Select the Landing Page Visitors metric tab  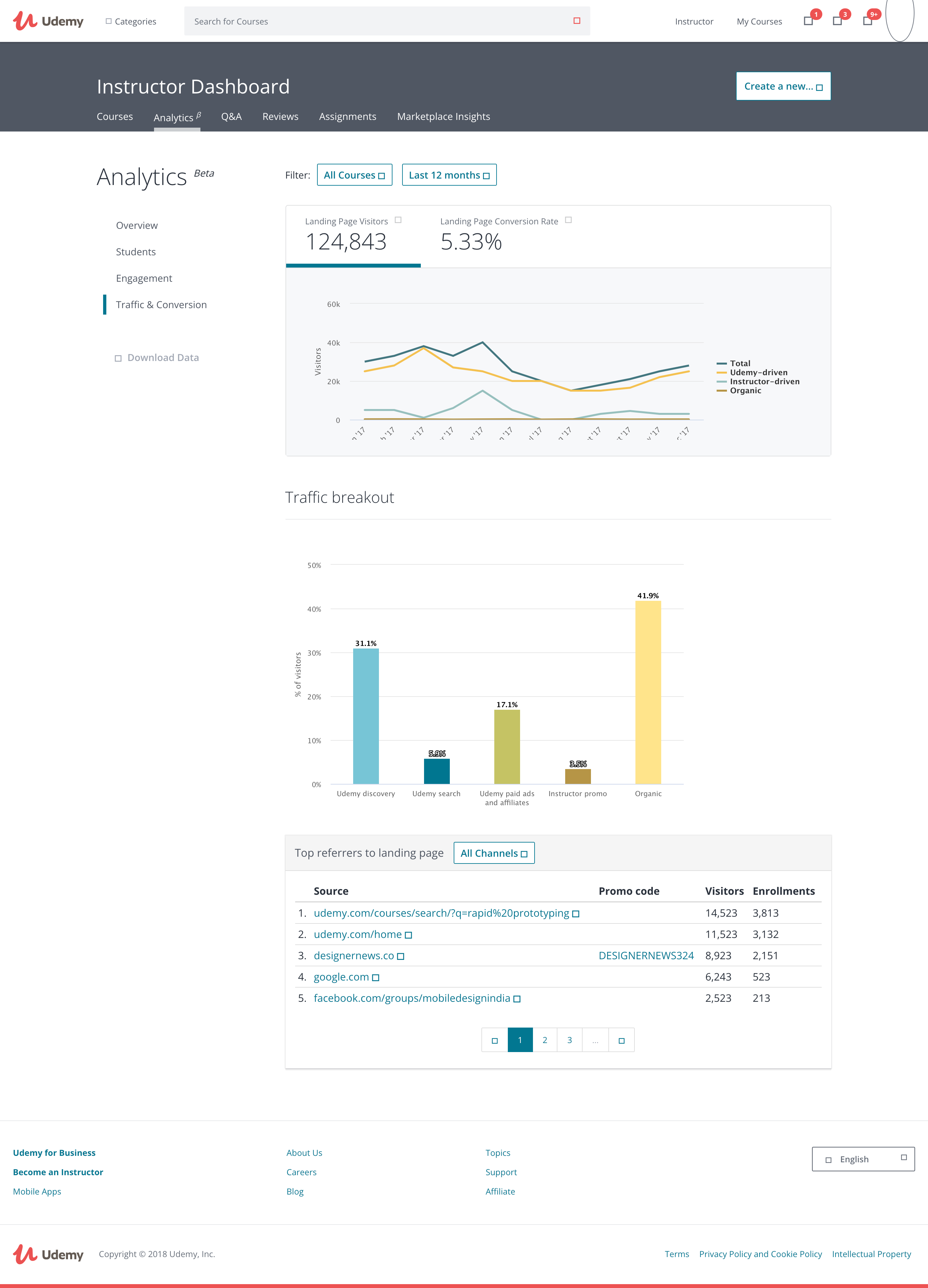[353, 236]
